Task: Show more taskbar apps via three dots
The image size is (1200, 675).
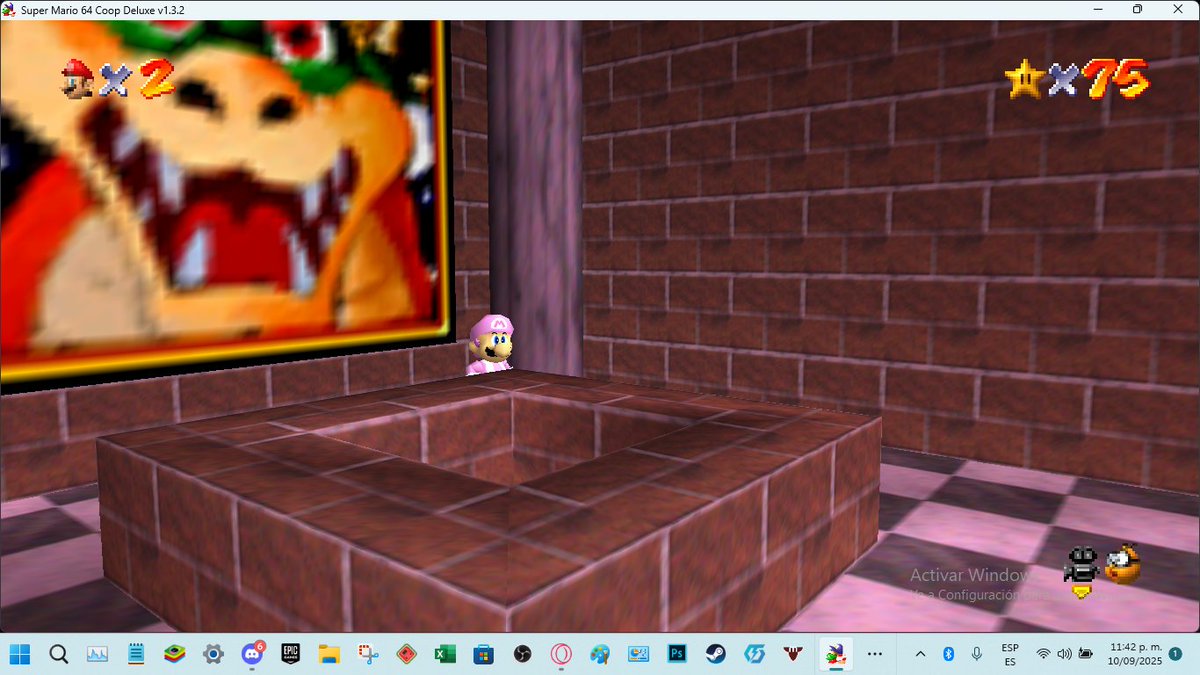Action: pos(875,654)
